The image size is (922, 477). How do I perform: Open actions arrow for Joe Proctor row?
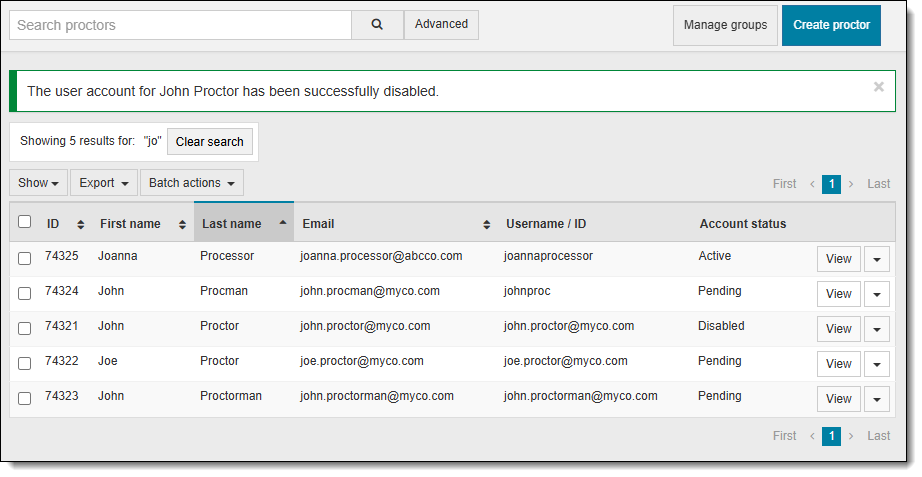tap(876, 364)
